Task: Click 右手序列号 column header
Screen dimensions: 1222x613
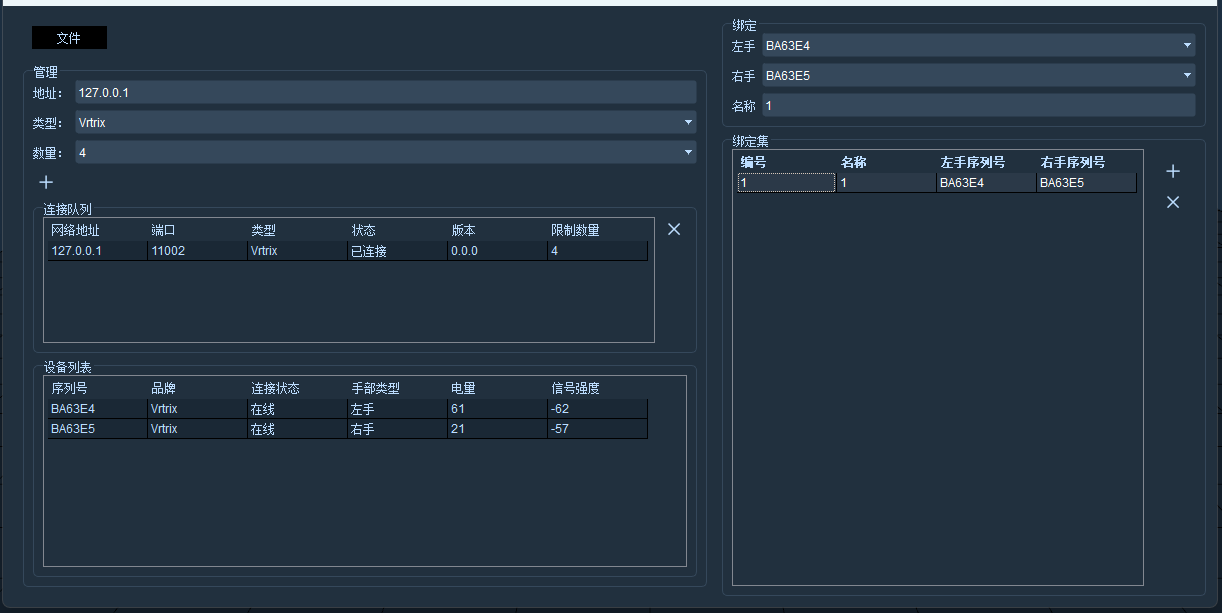Action: pyautogui.click(x=1073, y=162)
